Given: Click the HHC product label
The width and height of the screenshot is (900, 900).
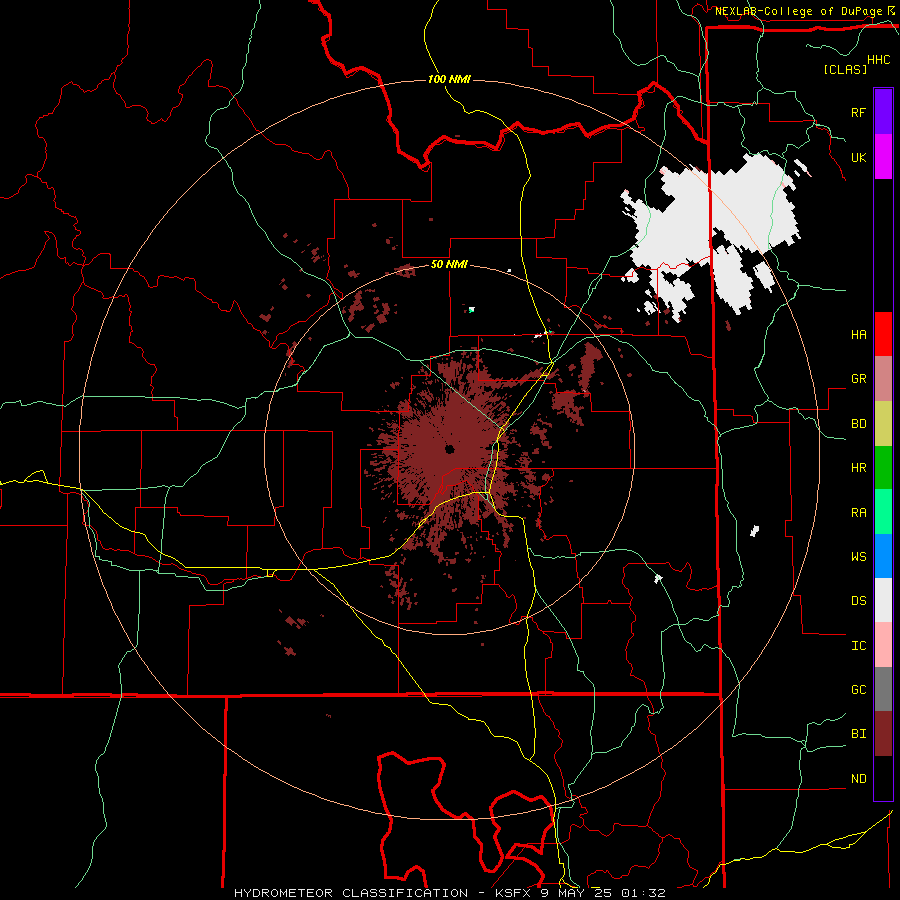Looking at the screenshot, I should pos(879,60).
